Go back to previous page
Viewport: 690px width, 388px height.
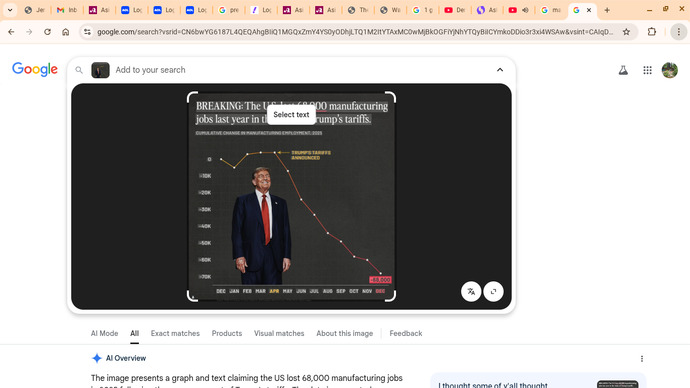click(11, 32)
